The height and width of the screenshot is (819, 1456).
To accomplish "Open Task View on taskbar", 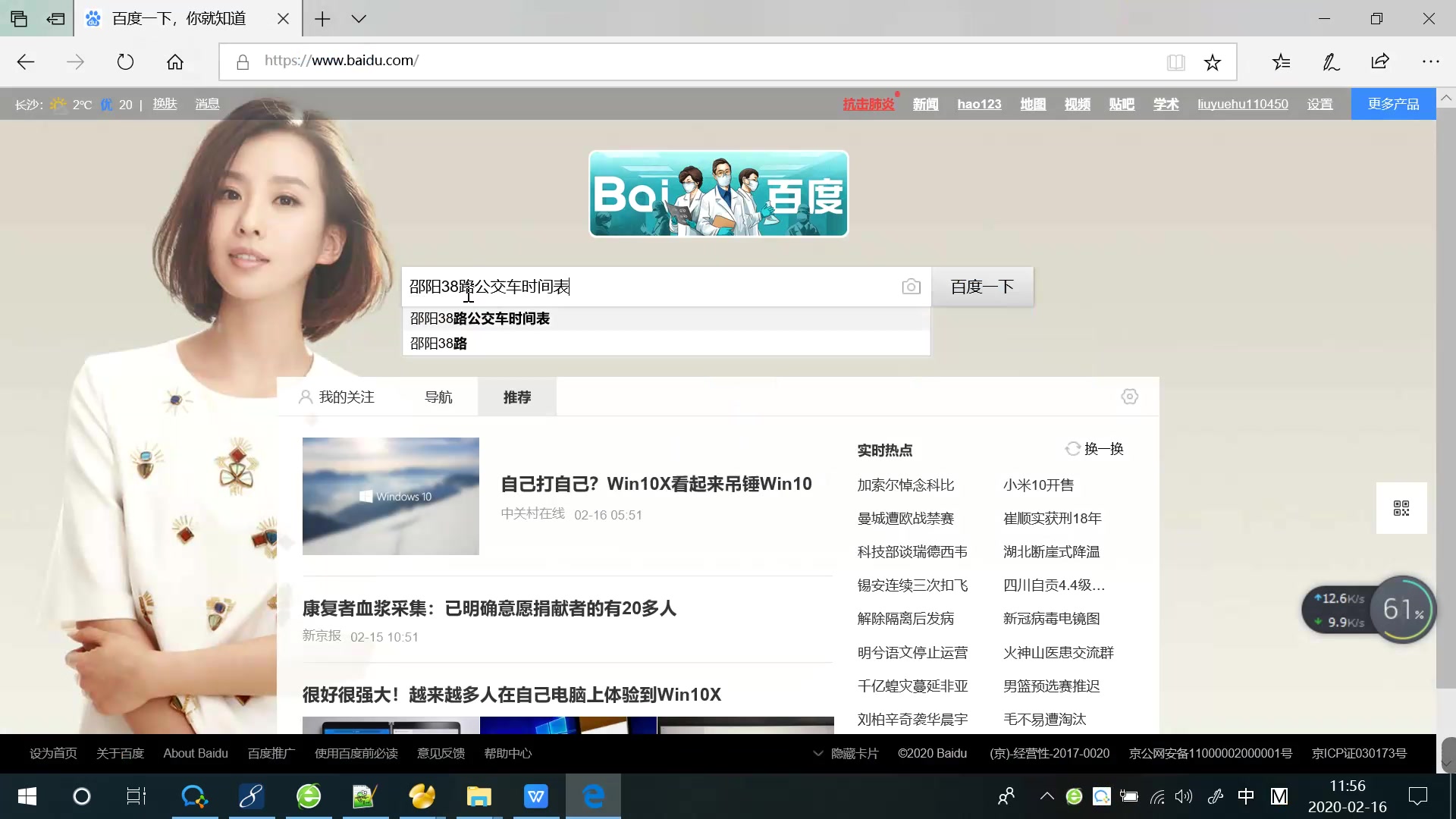I will 136,796.
